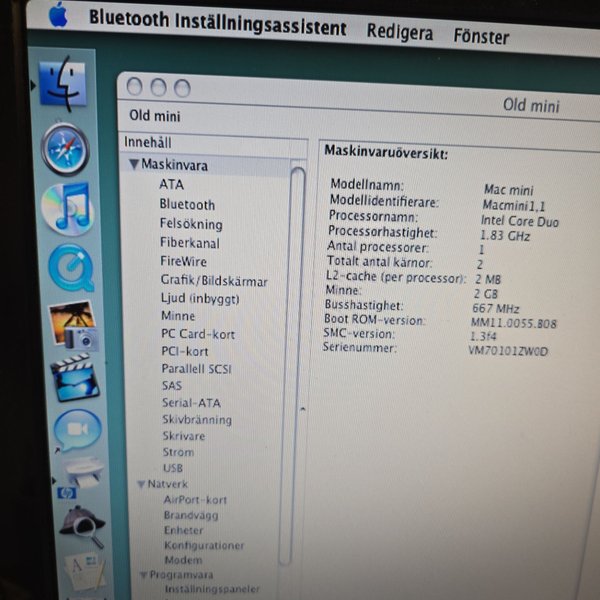Screen dimensions: 600x600
Task: Launch QuickTime Player from the Dock
Action: 70,268
